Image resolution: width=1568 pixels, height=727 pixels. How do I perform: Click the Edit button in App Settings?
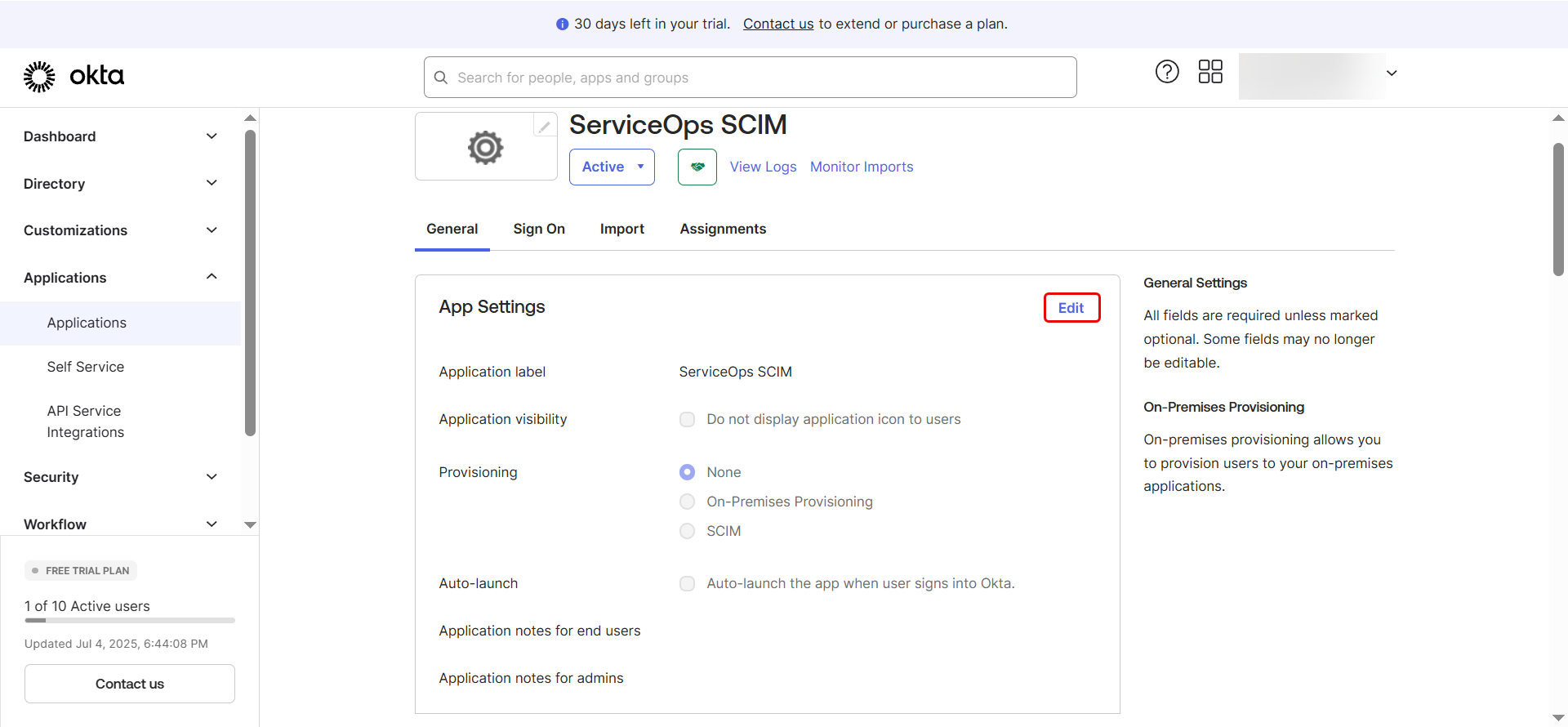pos(1071,308)
